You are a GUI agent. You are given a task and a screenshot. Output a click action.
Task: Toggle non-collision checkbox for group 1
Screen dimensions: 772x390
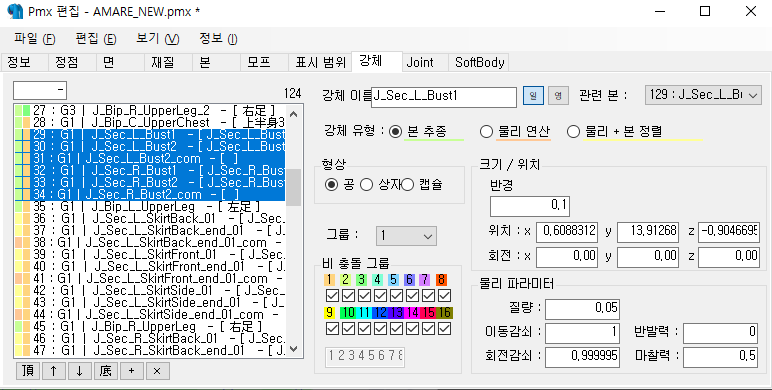[333, 296]
